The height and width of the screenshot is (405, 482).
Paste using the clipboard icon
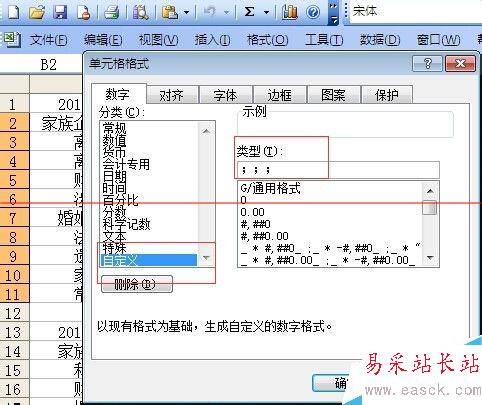[170, 12]
